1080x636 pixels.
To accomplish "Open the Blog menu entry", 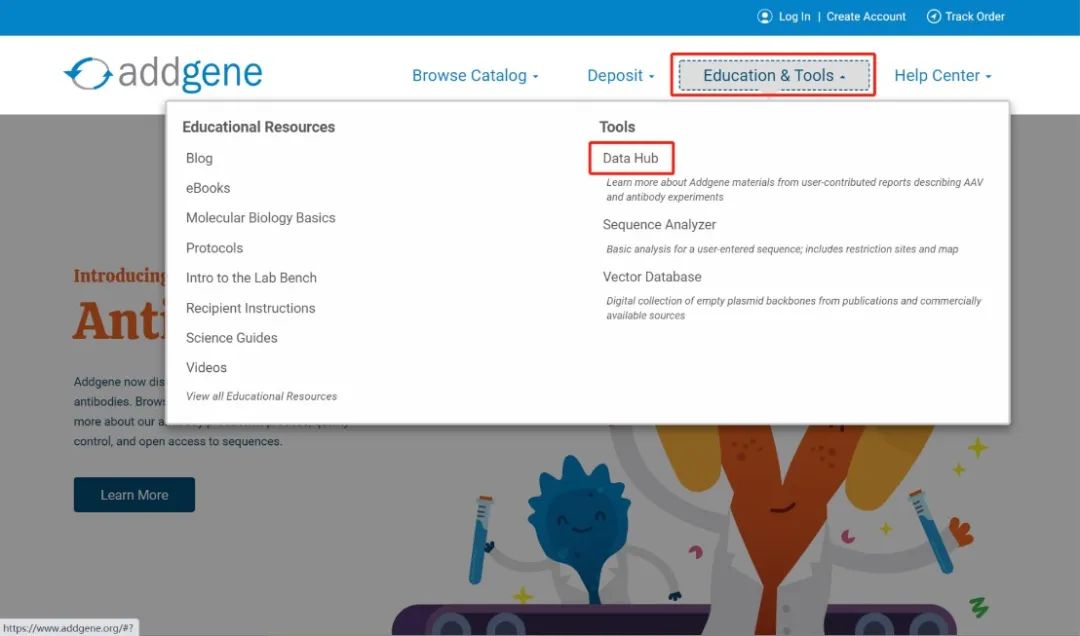I will coord(199,158).
